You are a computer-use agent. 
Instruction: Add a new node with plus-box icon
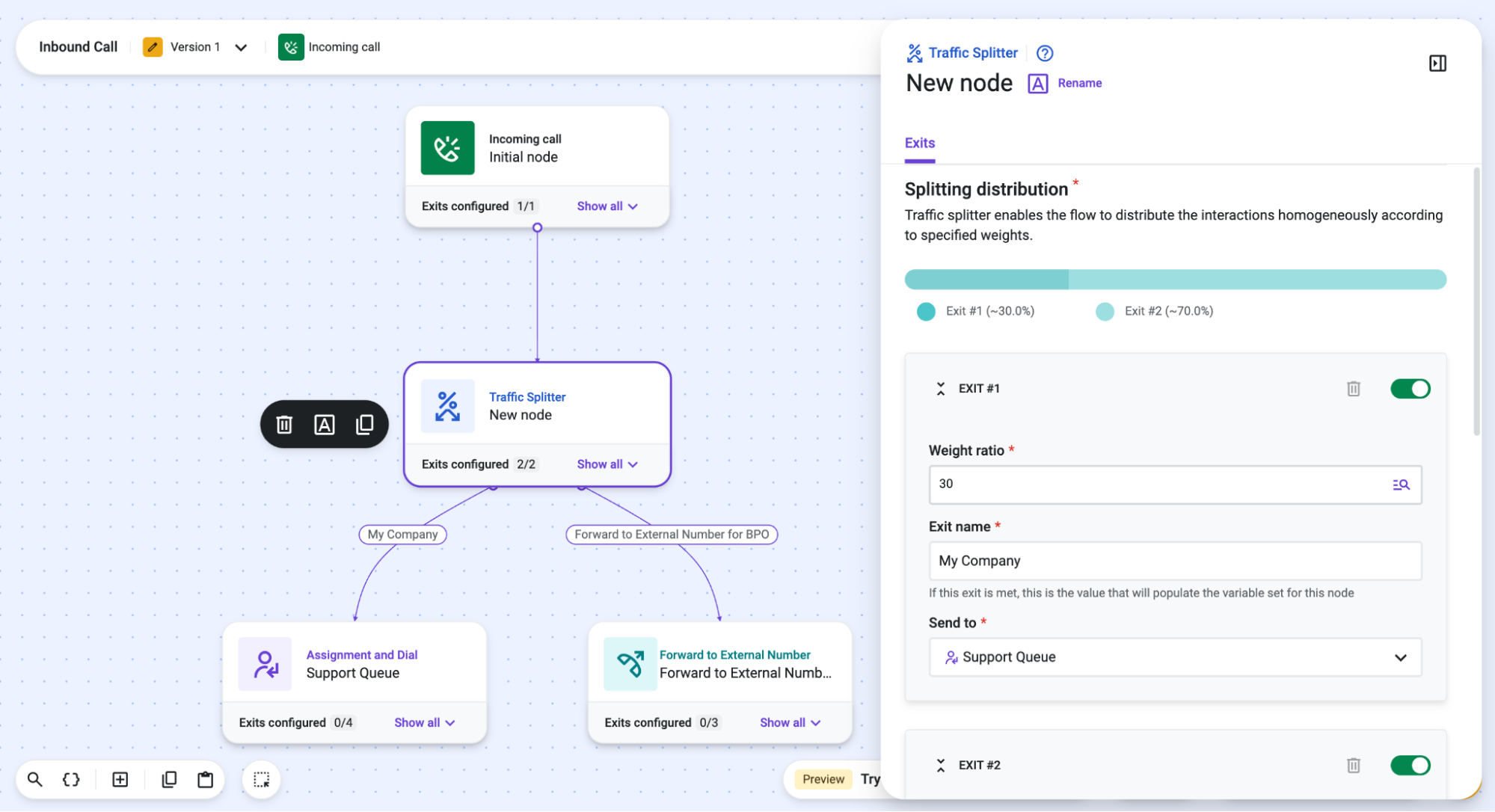pyautogui.click(x=120, y=779)
